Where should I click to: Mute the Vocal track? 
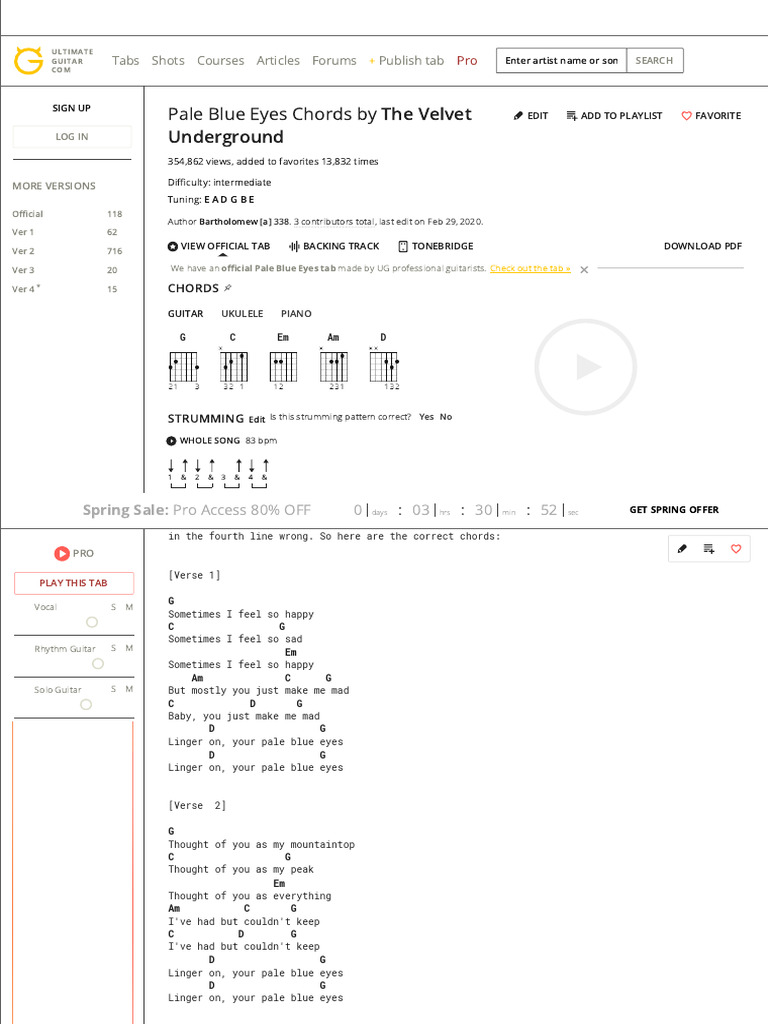129,607
